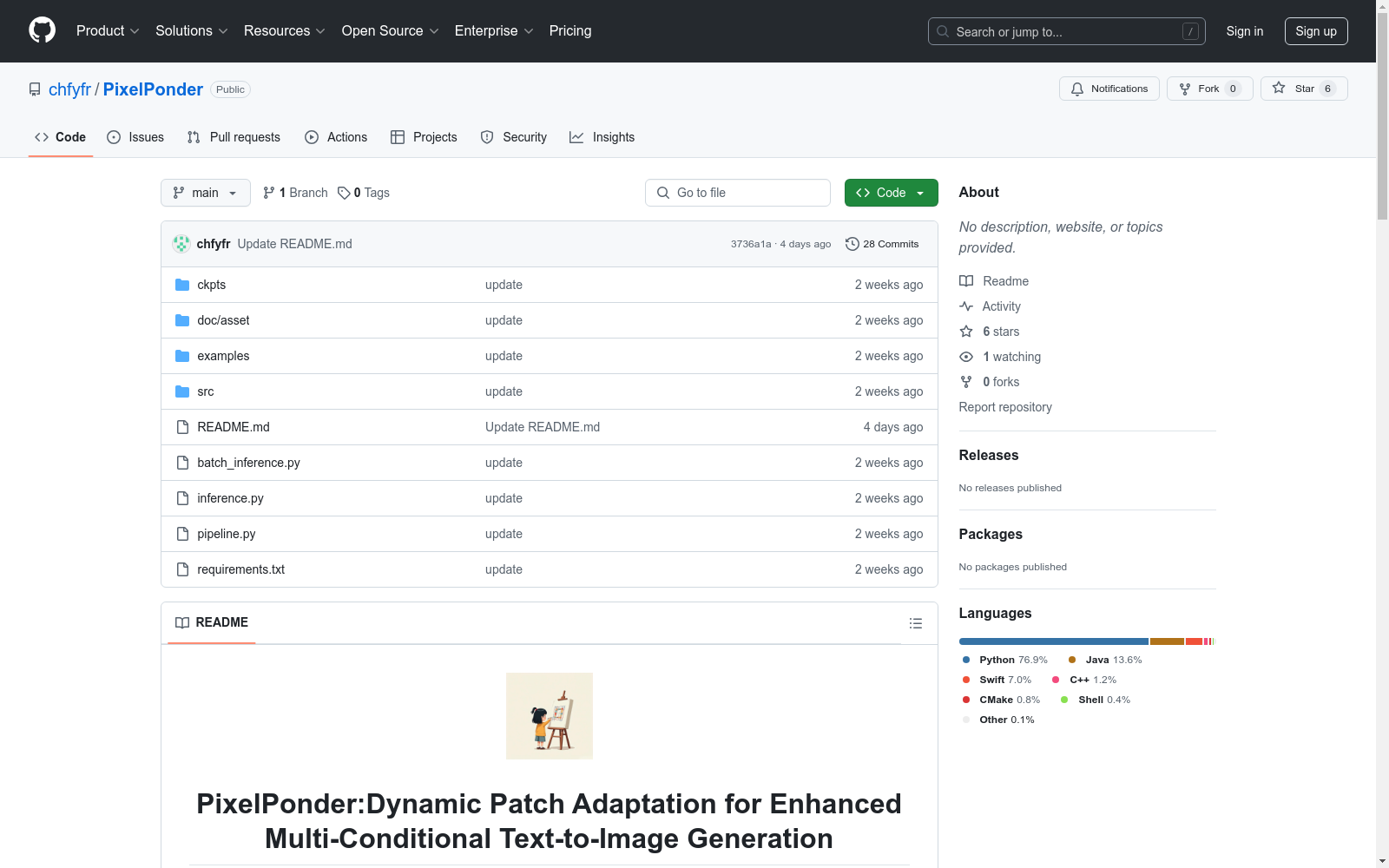Image resolution: width=1389 pixels, height=868 pixels.
Task: Open the examples folder icon
Action: [182, 356]
